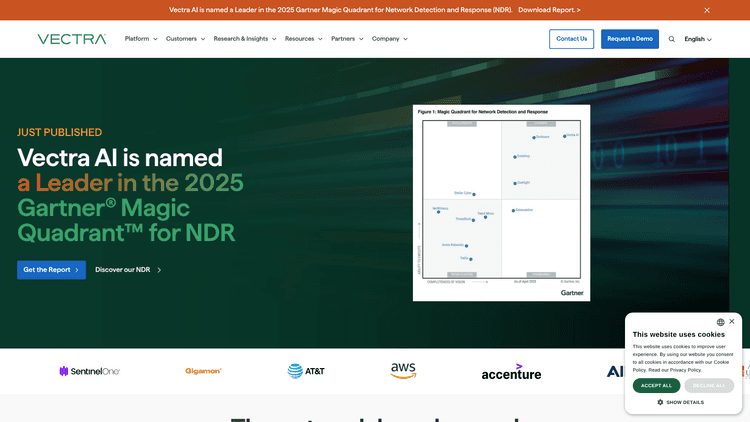This screenshot has height=422, width=750.
Task: Click the globe language icon in cookie popup
Action: click(720, 322)
